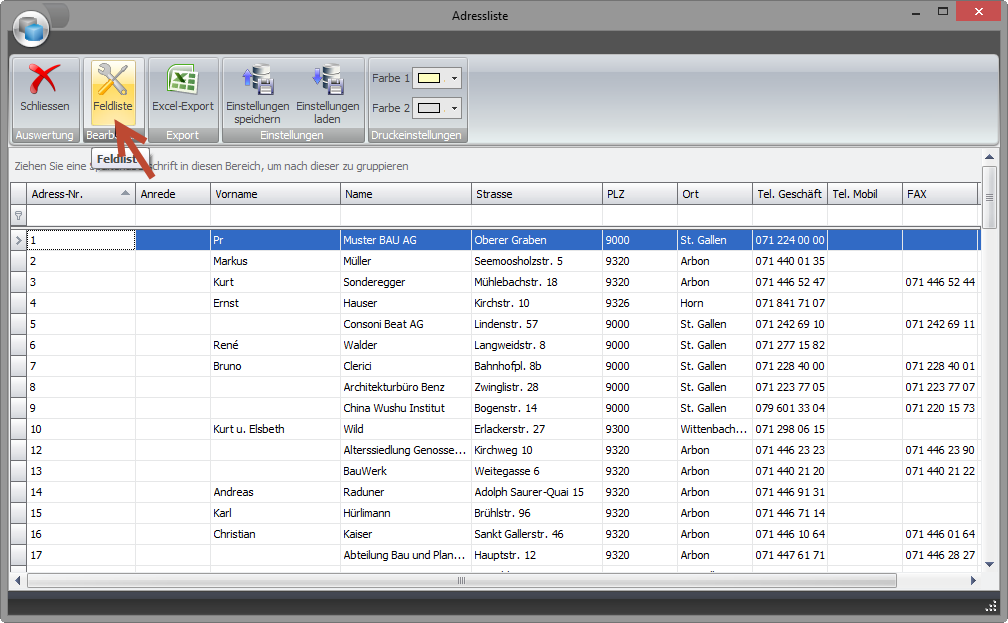Open the Feldliste tools icon
This screenshot has height=623, width=1008.
point(113,80)
